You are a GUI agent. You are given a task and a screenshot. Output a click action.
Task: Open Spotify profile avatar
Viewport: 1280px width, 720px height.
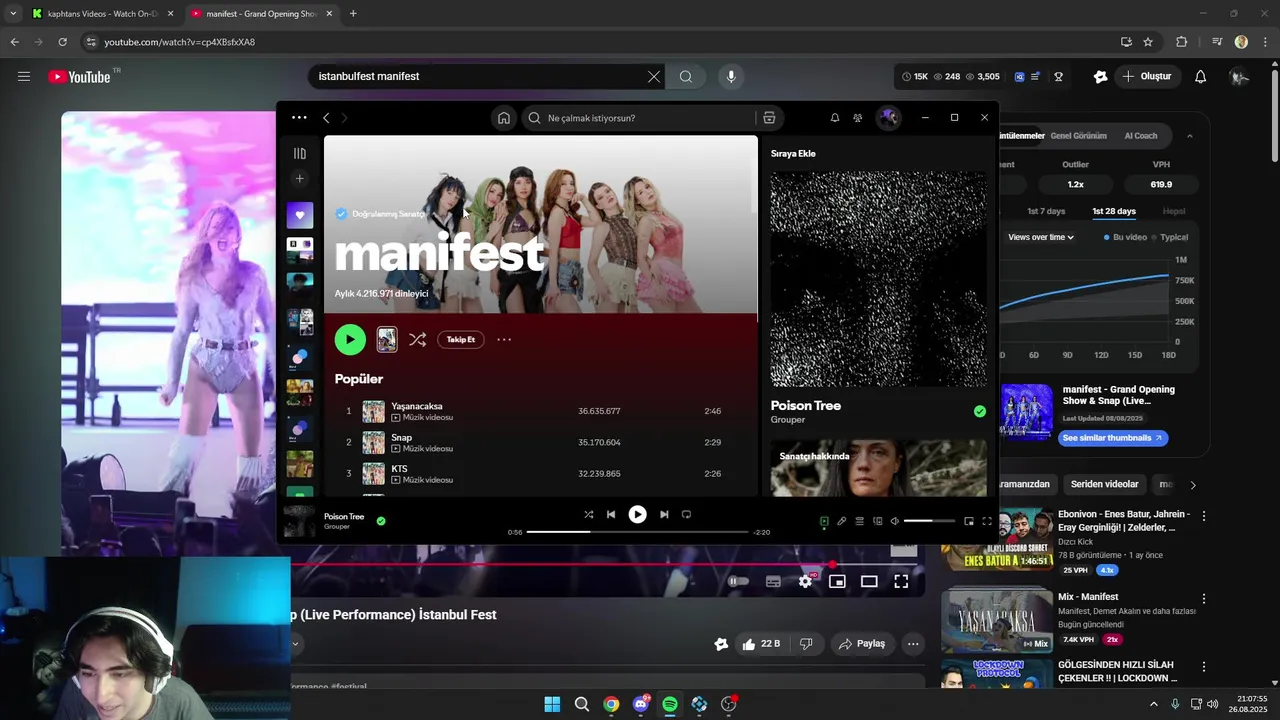tap(888, 118)
